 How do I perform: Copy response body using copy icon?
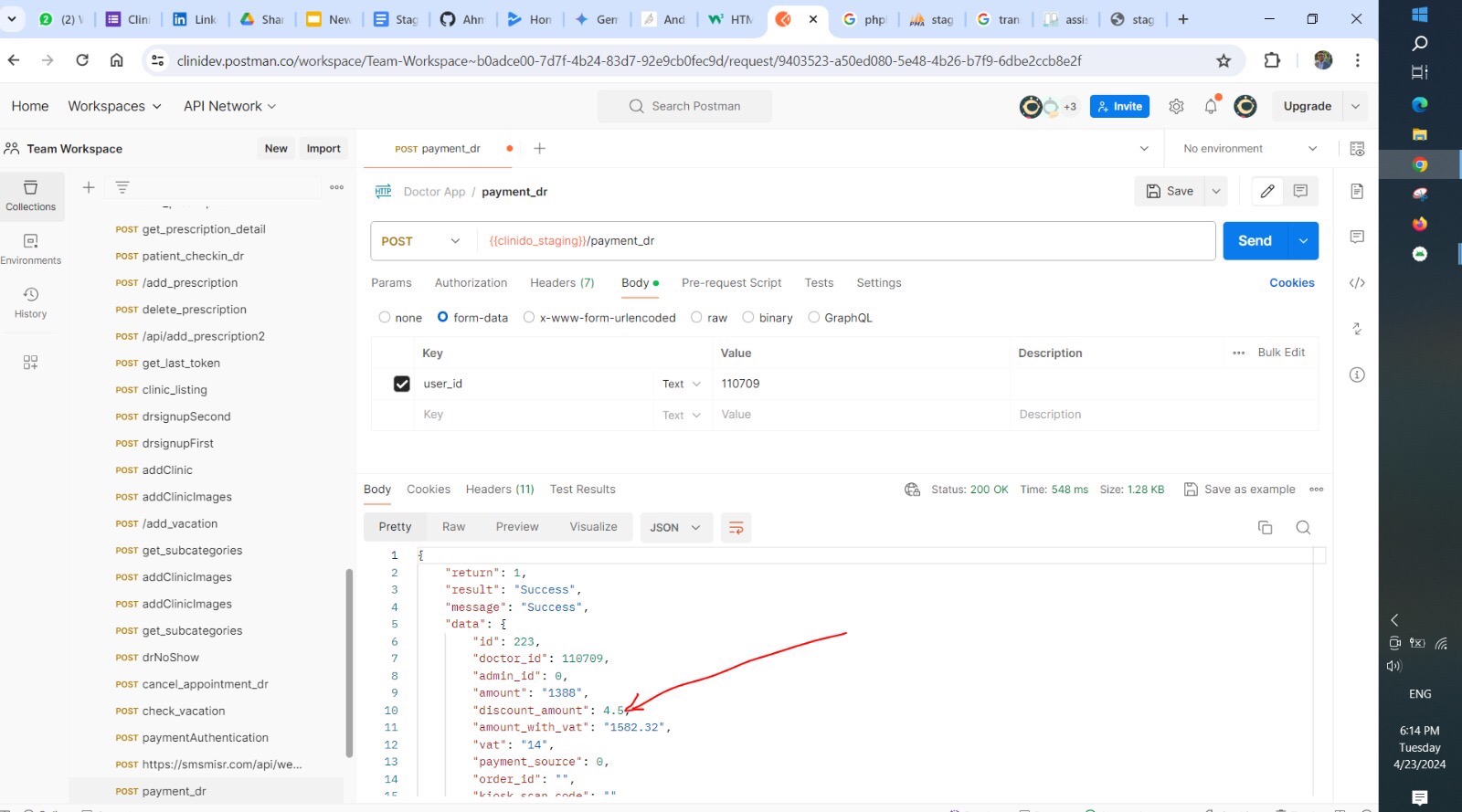coord(1266,527)
